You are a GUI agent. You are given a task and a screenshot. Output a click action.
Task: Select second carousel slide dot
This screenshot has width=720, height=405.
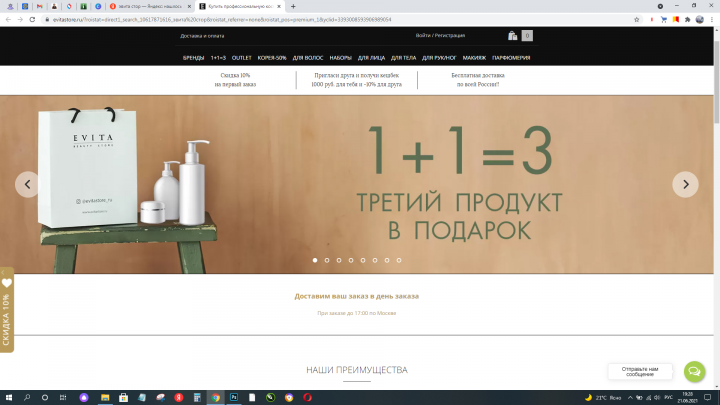tap(327, 260)
